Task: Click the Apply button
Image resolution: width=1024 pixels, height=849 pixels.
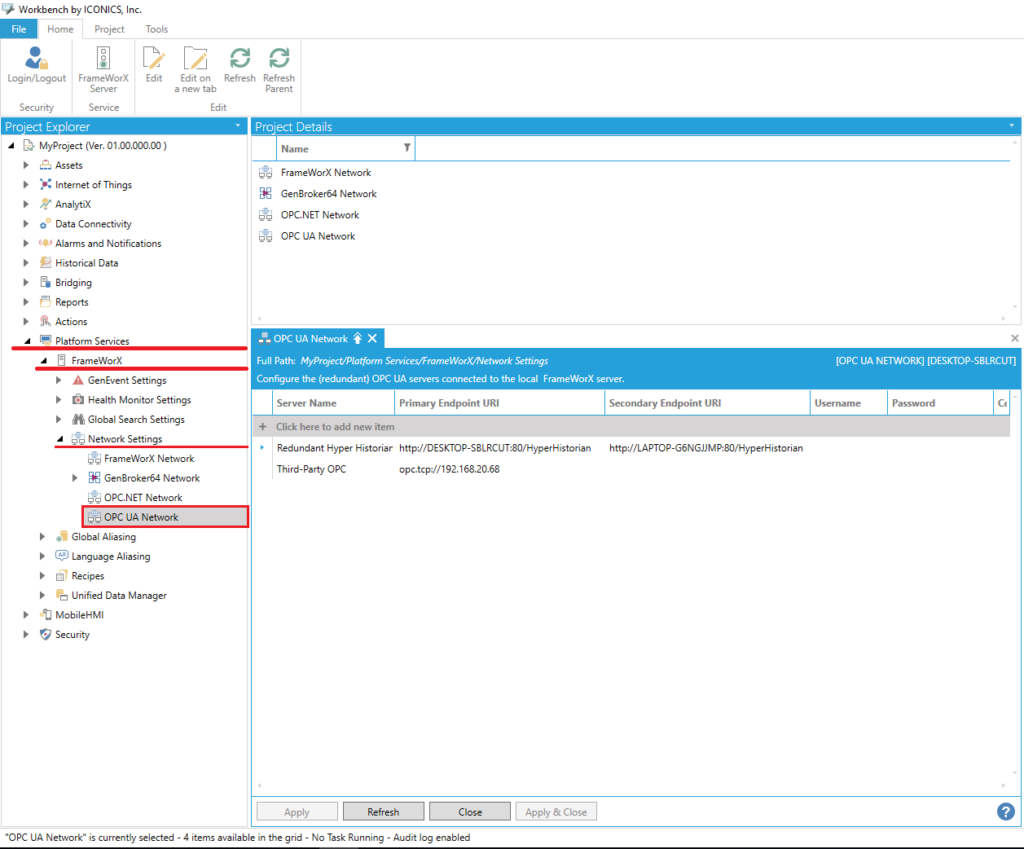Action: [296, 812]
